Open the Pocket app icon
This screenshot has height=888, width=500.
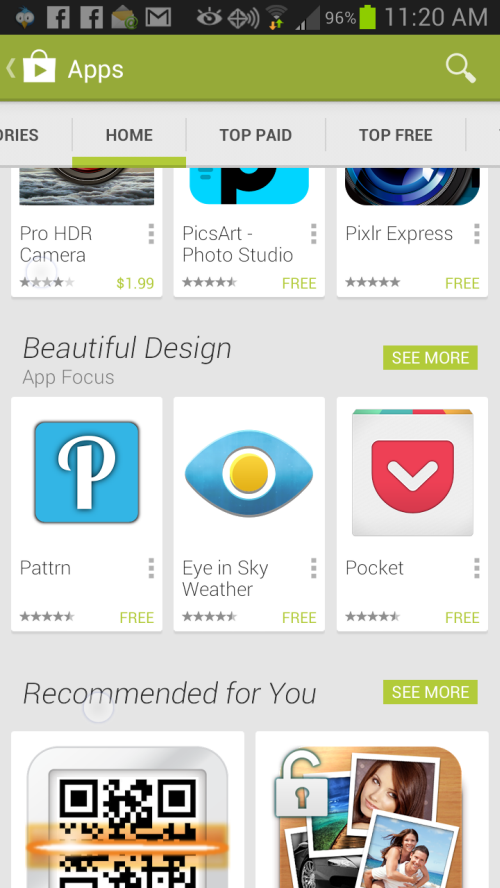pyautogui.click(x=412, y=472)
